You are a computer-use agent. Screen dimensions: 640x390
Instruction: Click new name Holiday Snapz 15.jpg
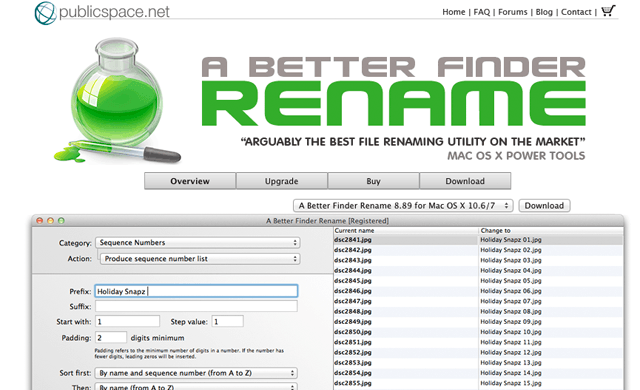coord(511,383)
